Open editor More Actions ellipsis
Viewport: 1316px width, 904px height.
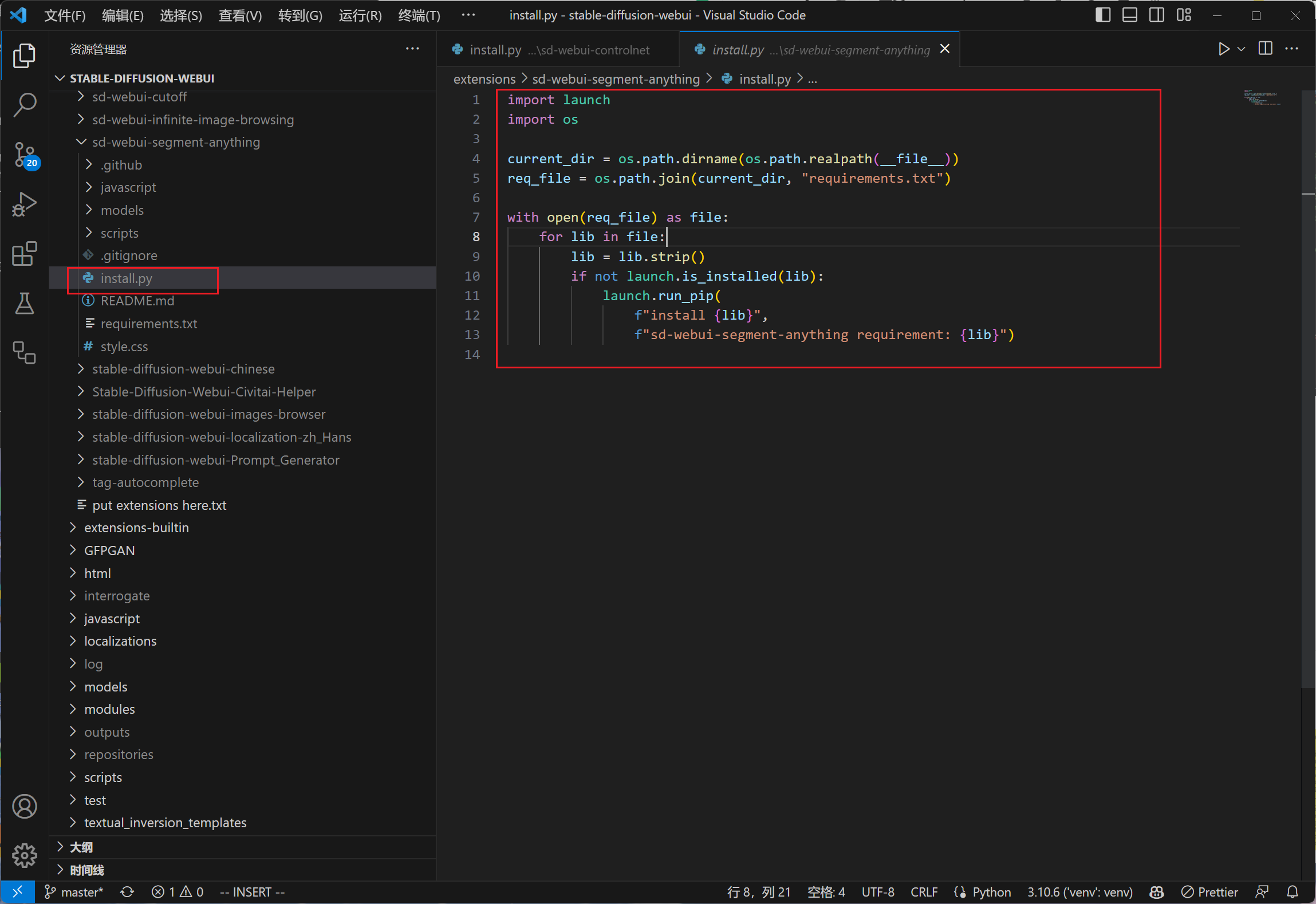pyautogui.click(x=1292, y=49)
